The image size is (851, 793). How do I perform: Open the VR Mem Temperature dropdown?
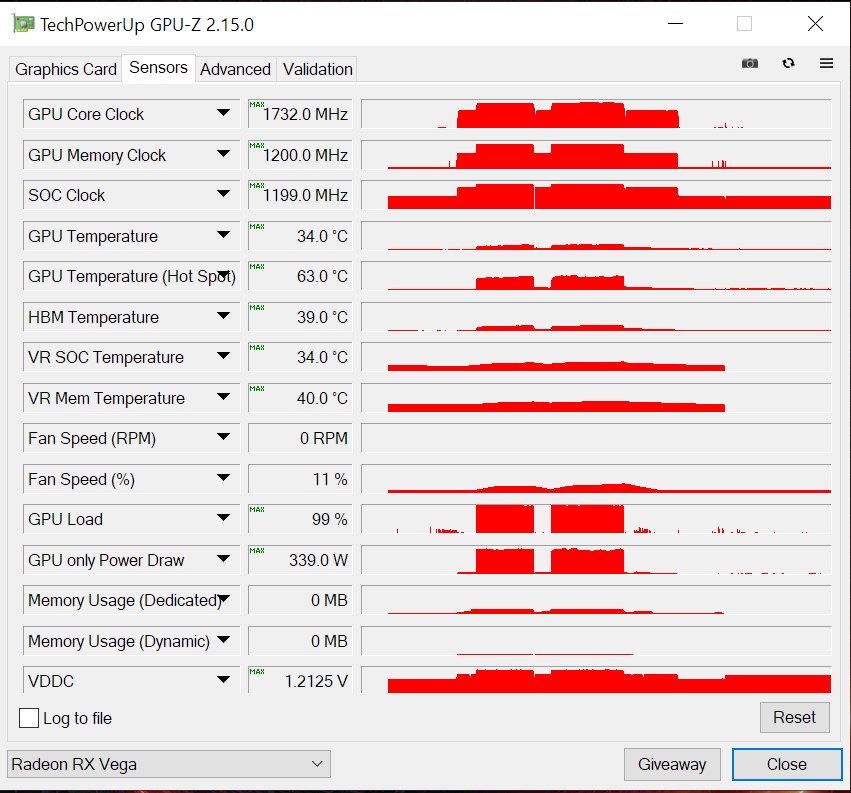click(223, 397)
